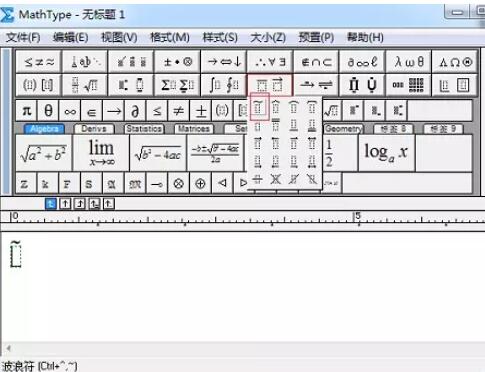485x372 pixels.
Task: Insert right arrow from small bar
Action: click(113, 111)
